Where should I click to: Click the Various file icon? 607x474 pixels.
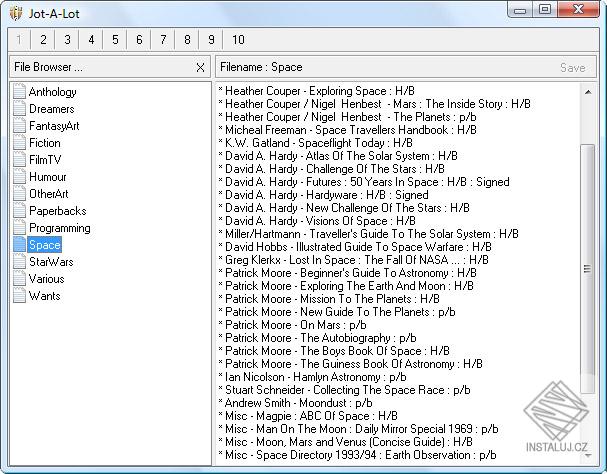pos(19,279)
